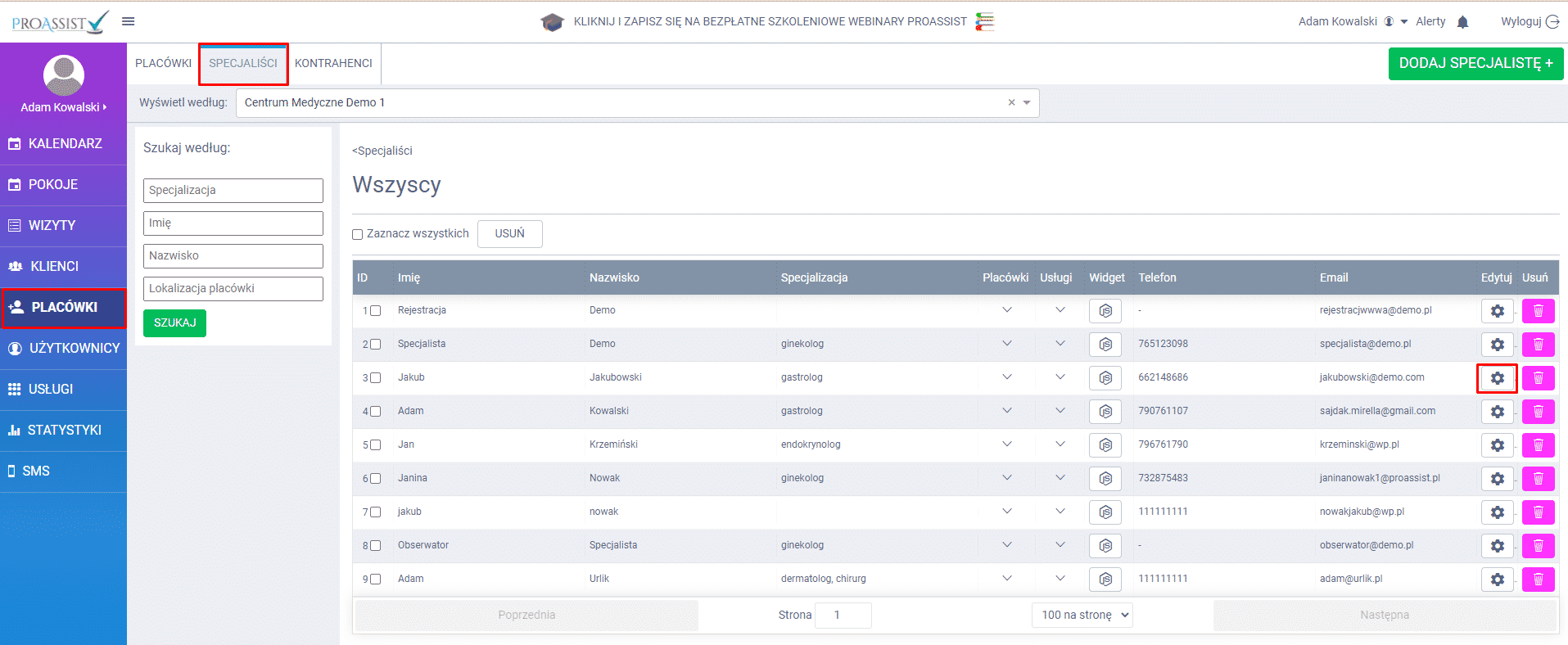Check the Zaznacz wszystkich checkbox
The width and height of the screenshot is (1568, 645).
click(358, 234)
